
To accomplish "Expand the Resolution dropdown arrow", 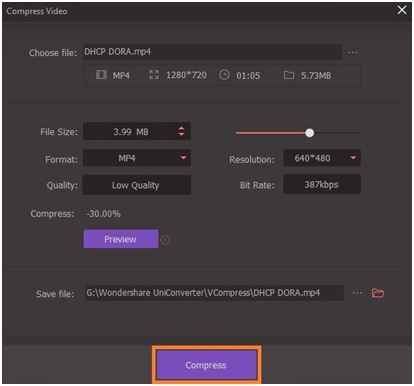I will 353,158.
